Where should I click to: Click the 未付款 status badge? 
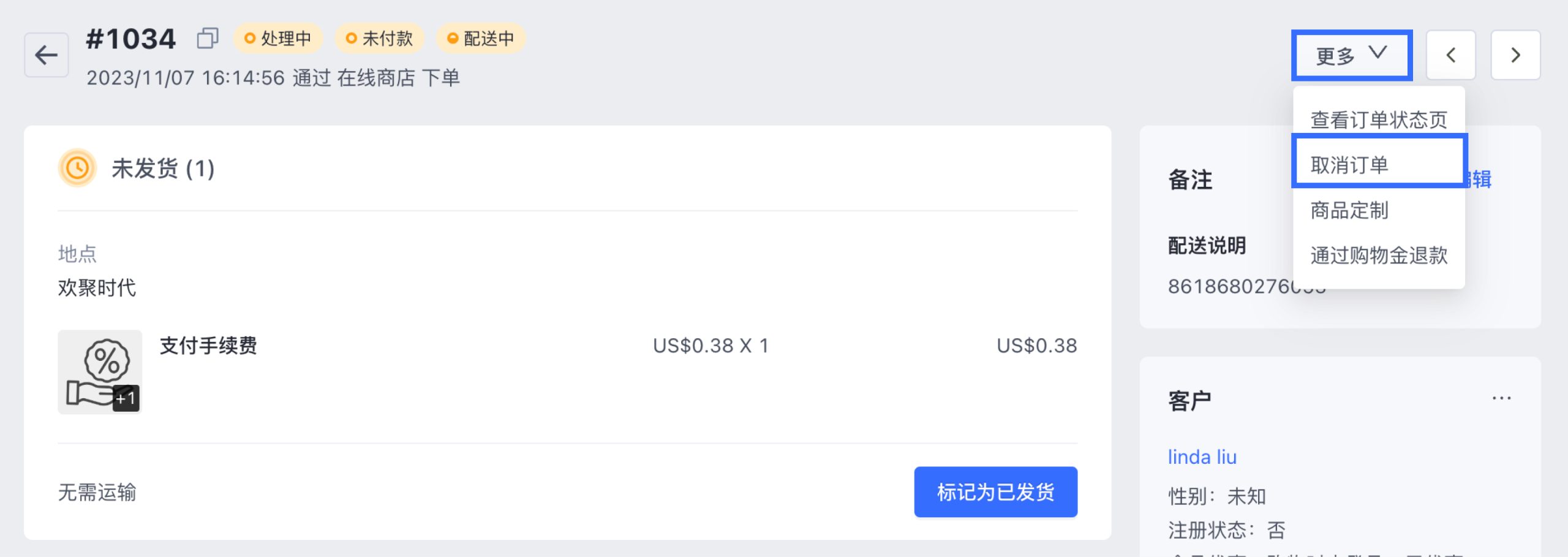pos(379,39)
